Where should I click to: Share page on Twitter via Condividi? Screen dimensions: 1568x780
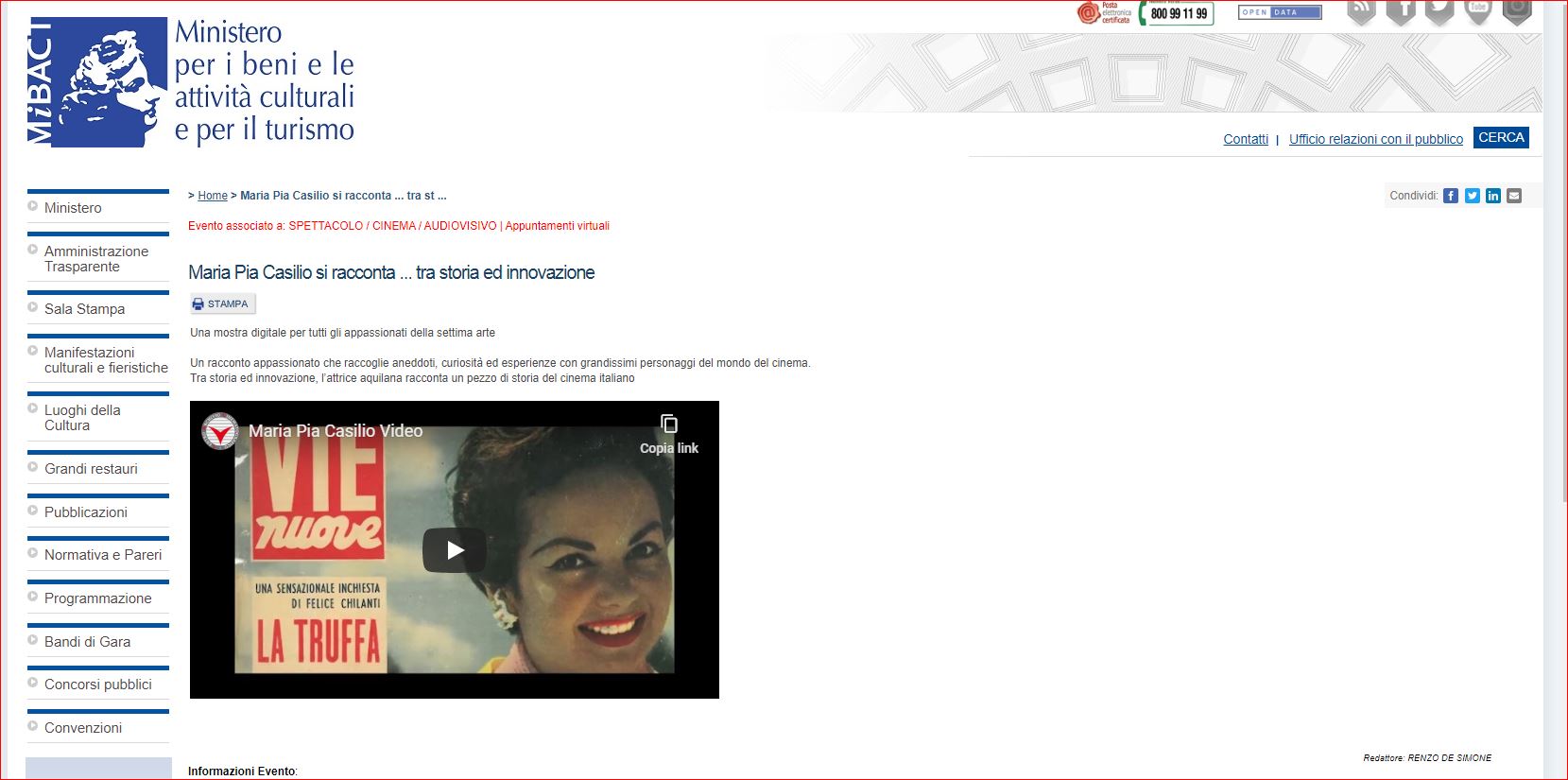point(1473,196)
